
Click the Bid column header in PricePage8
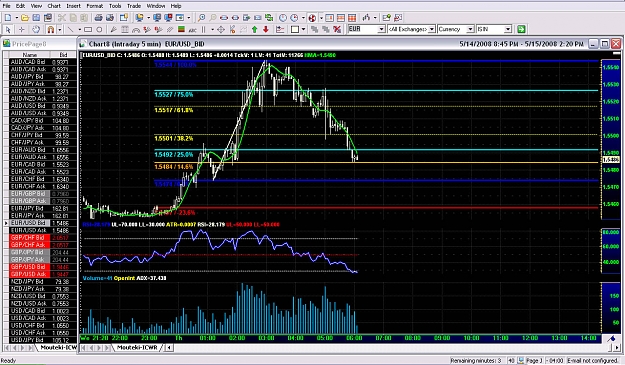pos(63,55)
